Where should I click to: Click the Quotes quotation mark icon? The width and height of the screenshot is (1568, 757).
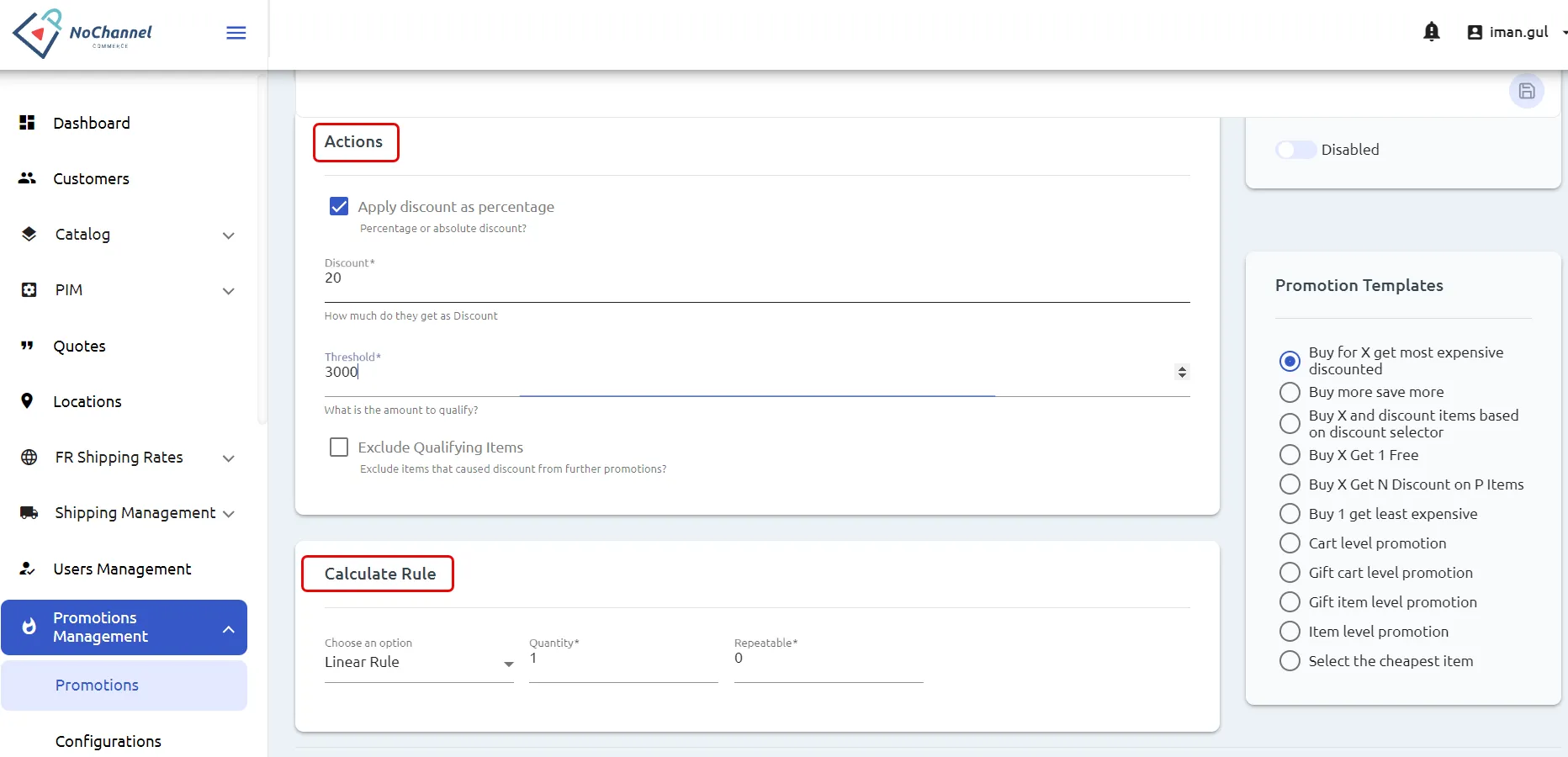pyautogui.click(x=27, y=346)
